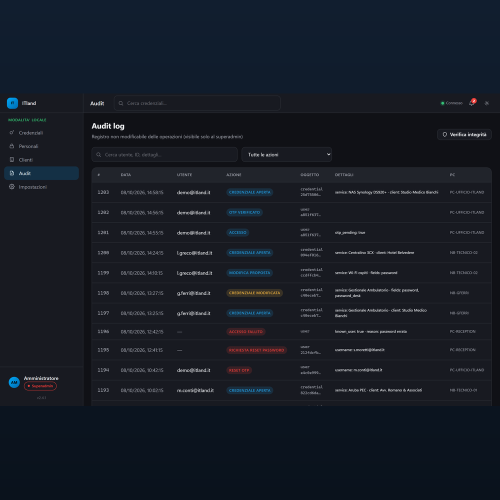Focus the Cerca credenziali search field
The image size is (500, 500).
pos(197,103)
